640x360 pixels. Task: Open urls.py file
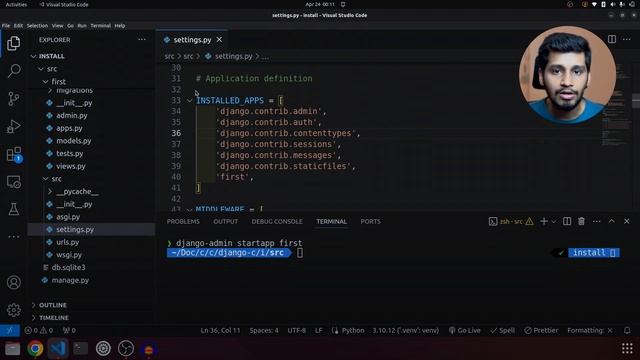click(x=68, y=242)
